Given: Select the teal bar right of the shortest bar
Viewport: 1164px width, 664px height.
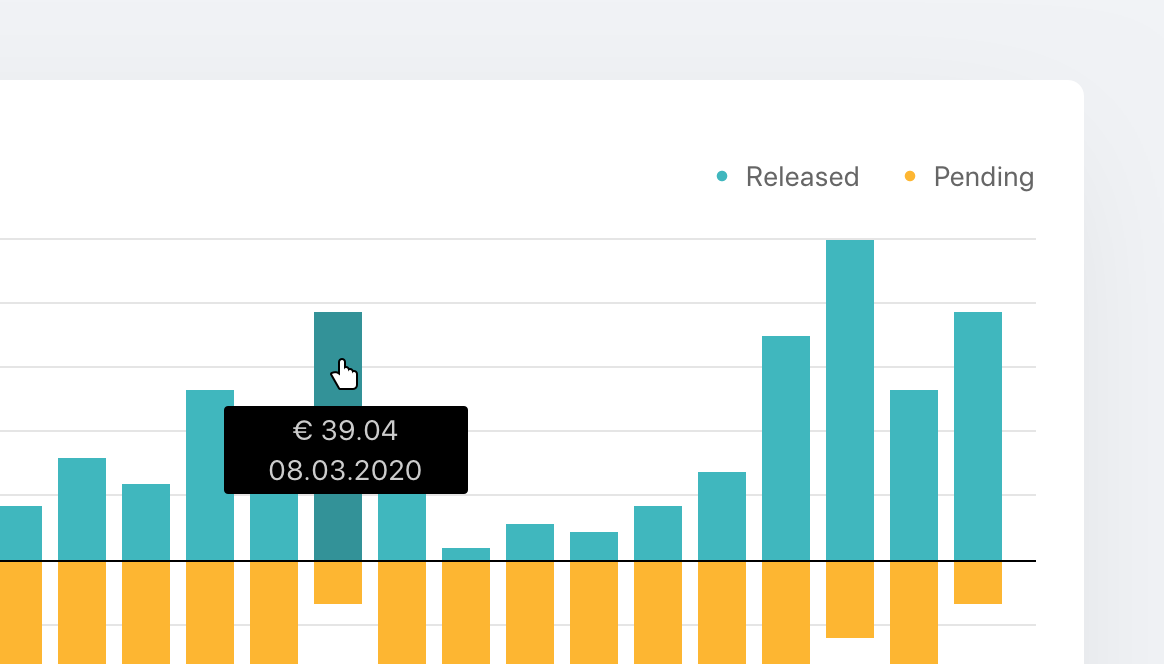Looking at the screenshot, I should coord(530,542).
